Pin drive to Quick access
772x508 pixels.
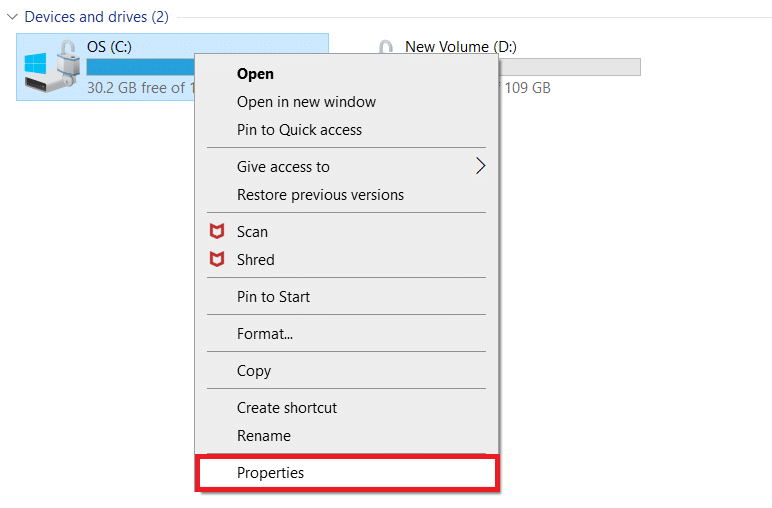click(299, 130)
